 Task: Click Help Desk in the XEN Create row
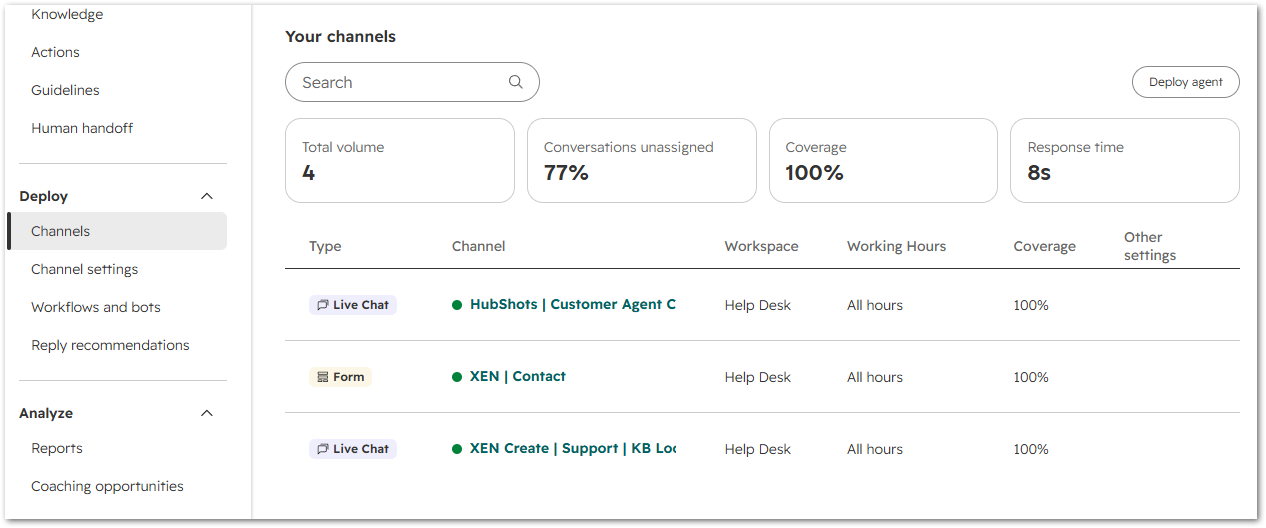click(758, 449)
